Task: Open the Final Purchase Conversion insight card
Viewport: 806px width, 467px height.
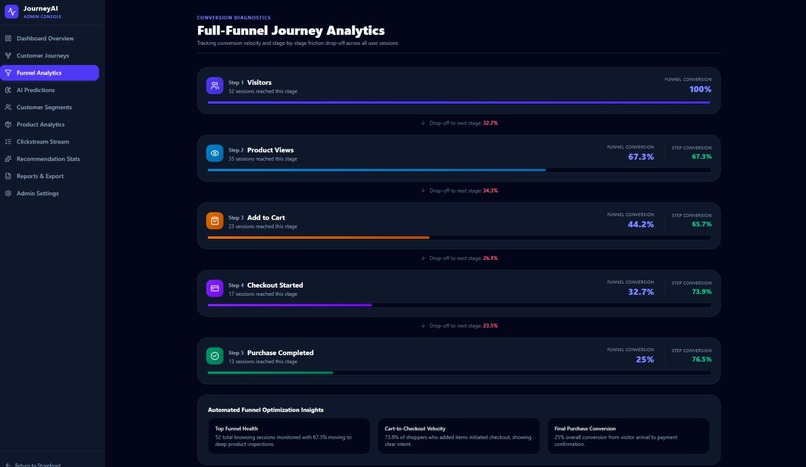Action: pyautogui.click(x=628, y=436)
